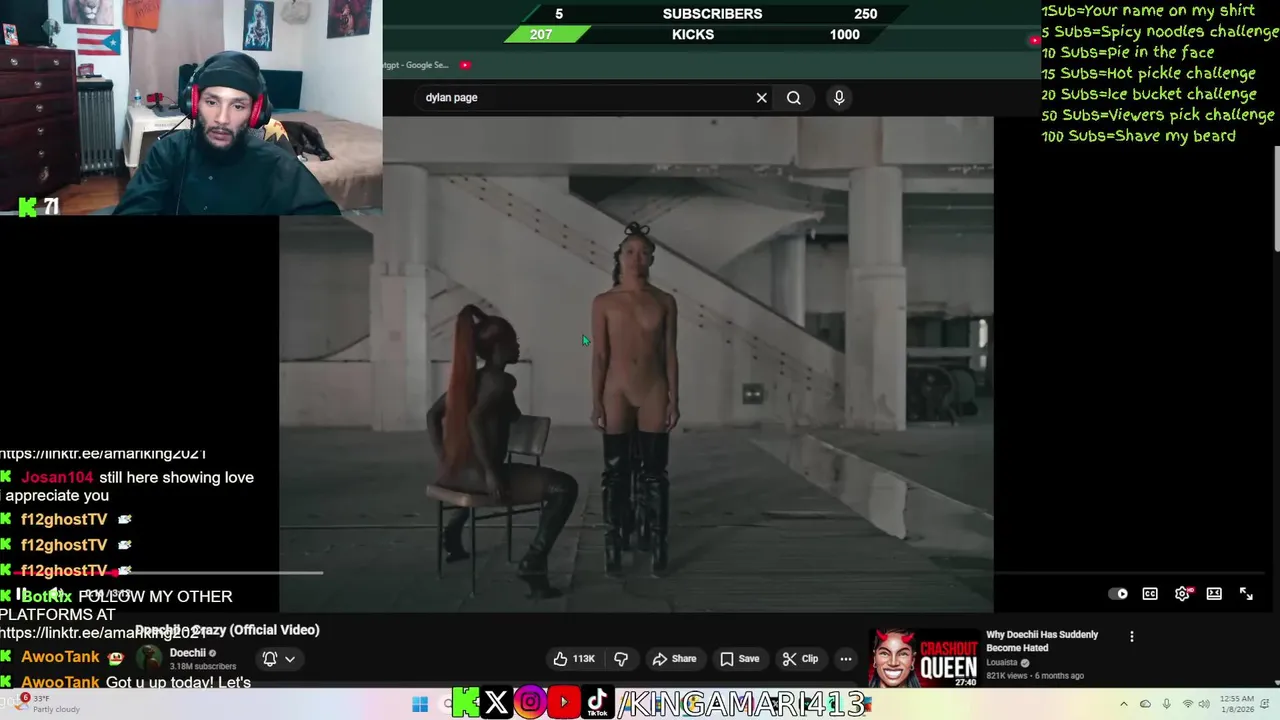Screen dimensions: 1280x720
Task: Enter fullscreen on the video
Action: [1246, 594]
